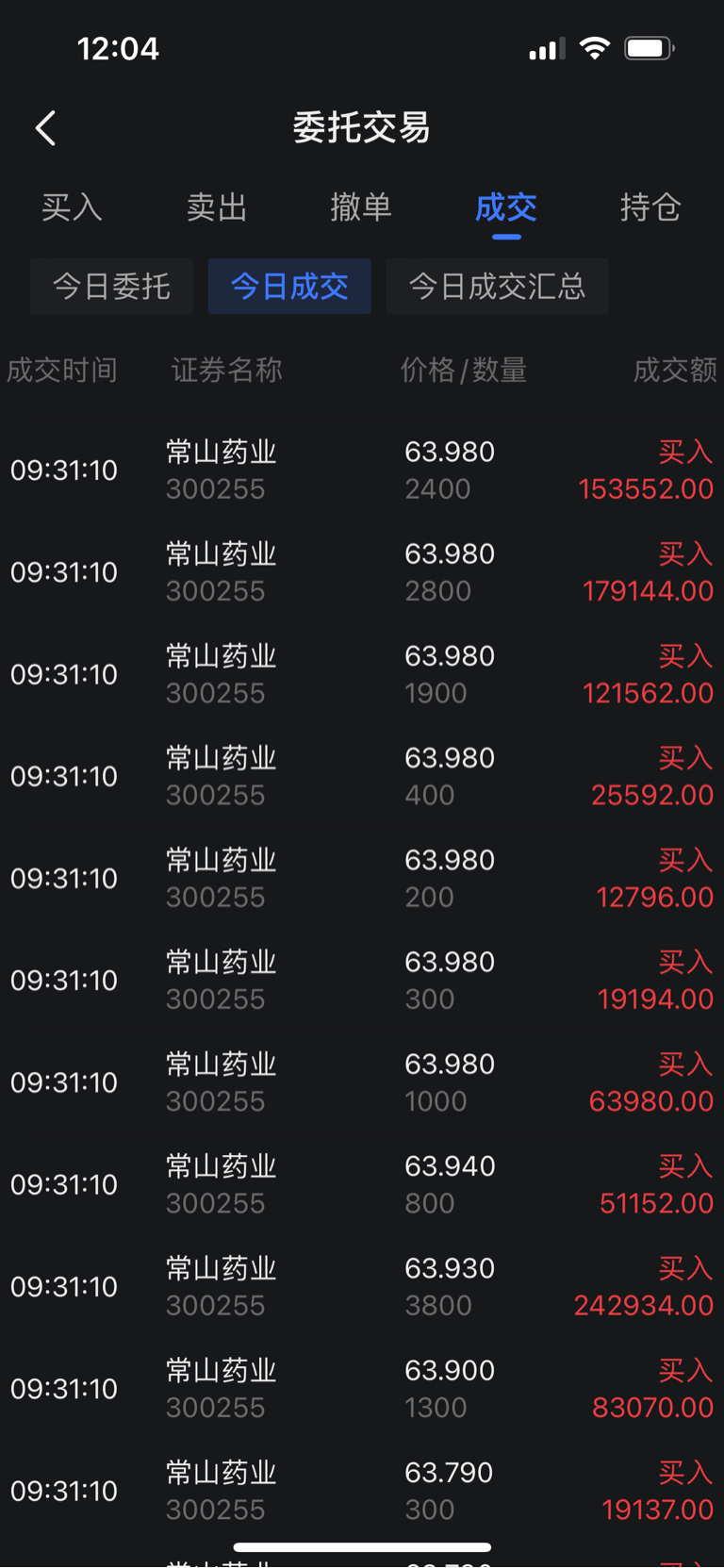Image resolution: width=724 pixels, height=1568 pixels.
Task: Select the 成交 tab
Action: pyautogui.click(x=506, y=207)
